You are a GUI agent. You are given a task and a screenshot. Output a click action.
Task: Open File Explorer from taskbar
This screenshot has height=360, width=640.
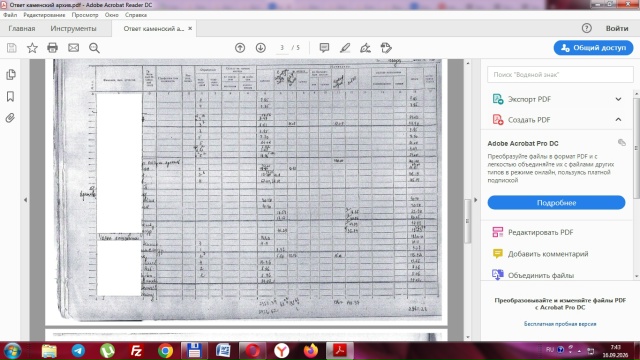(49, 351)
